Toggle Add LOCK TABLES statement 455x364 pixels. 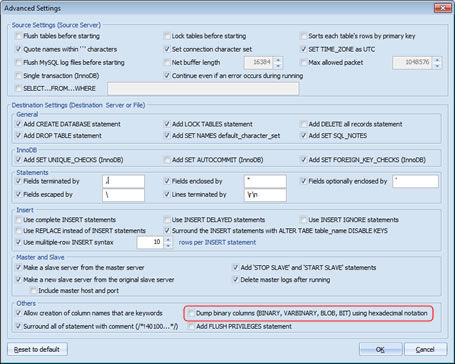(x=167, y=124)
